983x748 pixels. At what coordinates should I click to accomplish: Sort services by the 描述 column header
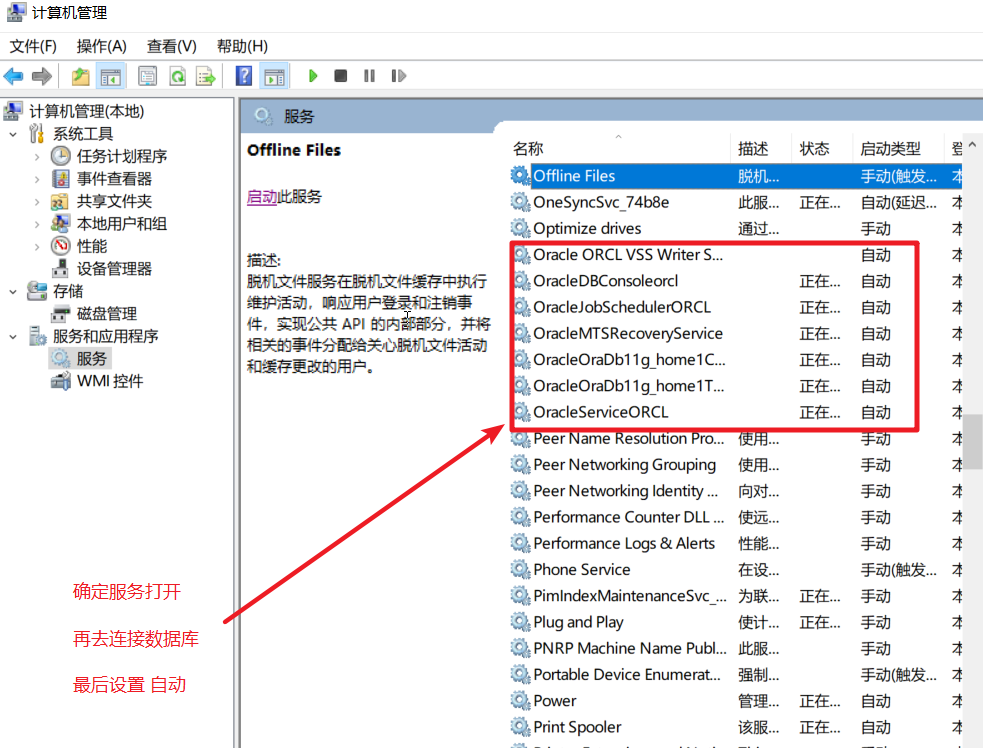[x=761, y=149]
